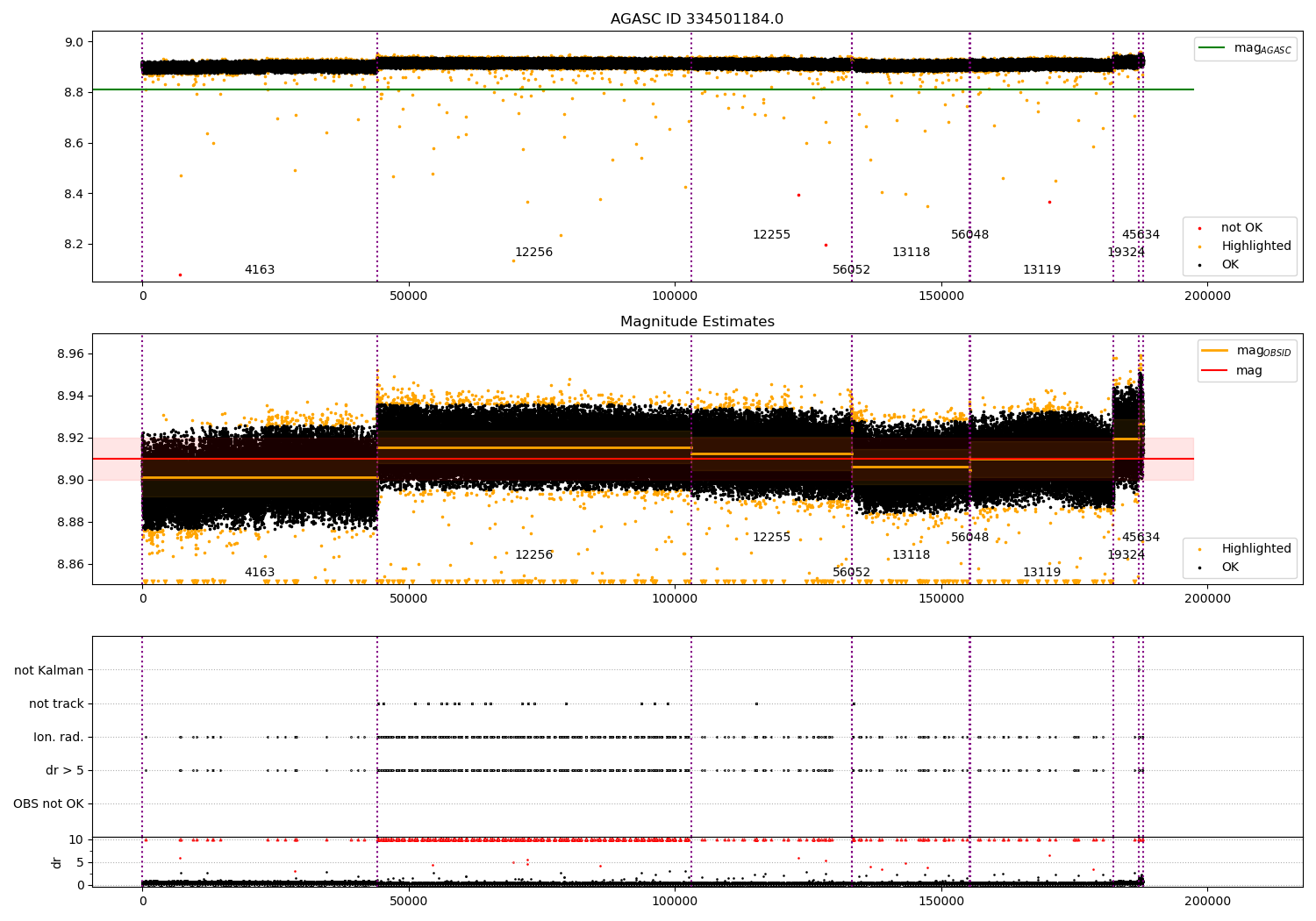Screen dimensions: 1316x921
Task: Click the 100000 x-tick under Magnitude Estimates plot
Action: [675, 599]
